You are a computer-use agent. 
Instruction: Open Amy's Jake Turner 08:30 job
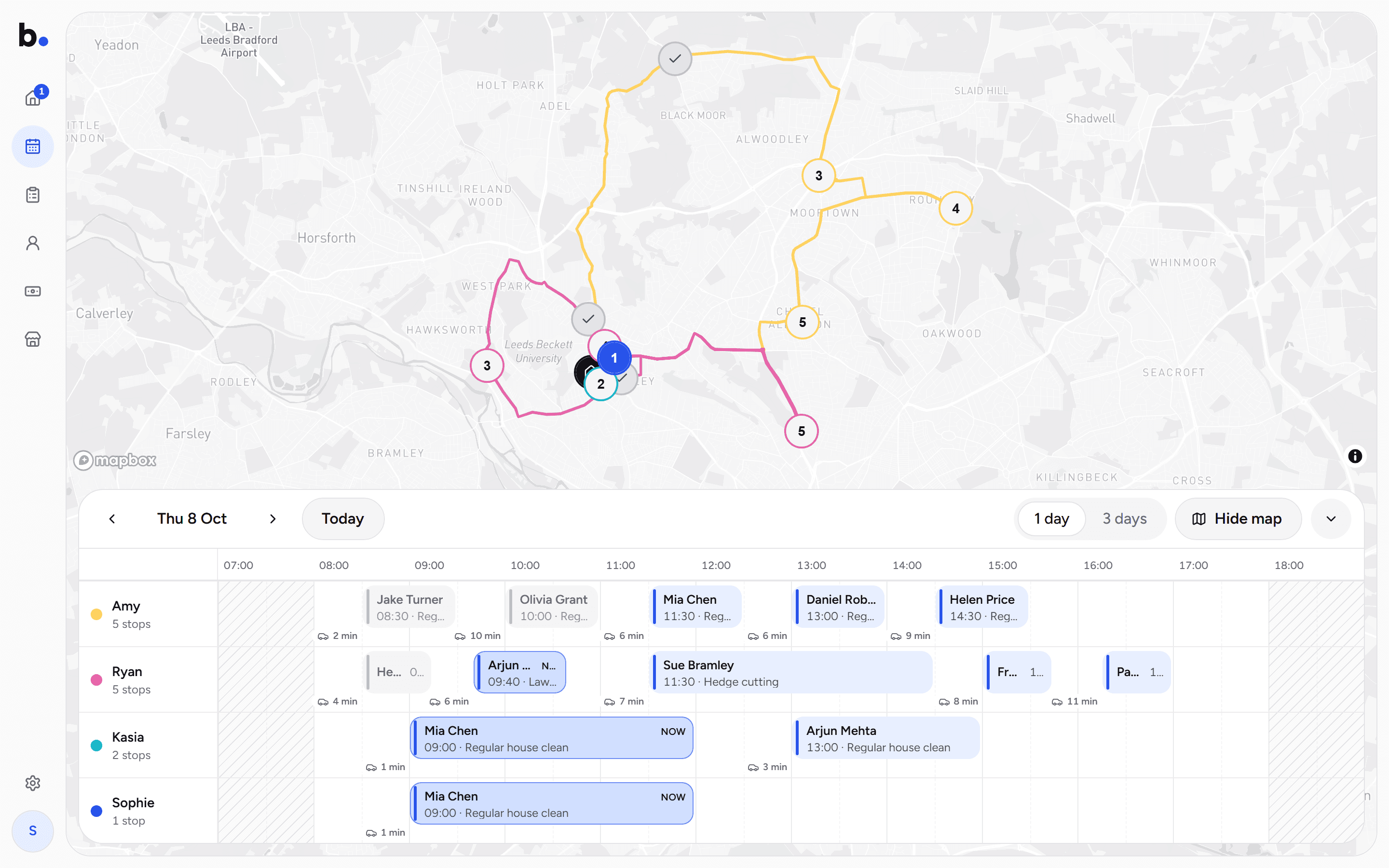[410, 607]
